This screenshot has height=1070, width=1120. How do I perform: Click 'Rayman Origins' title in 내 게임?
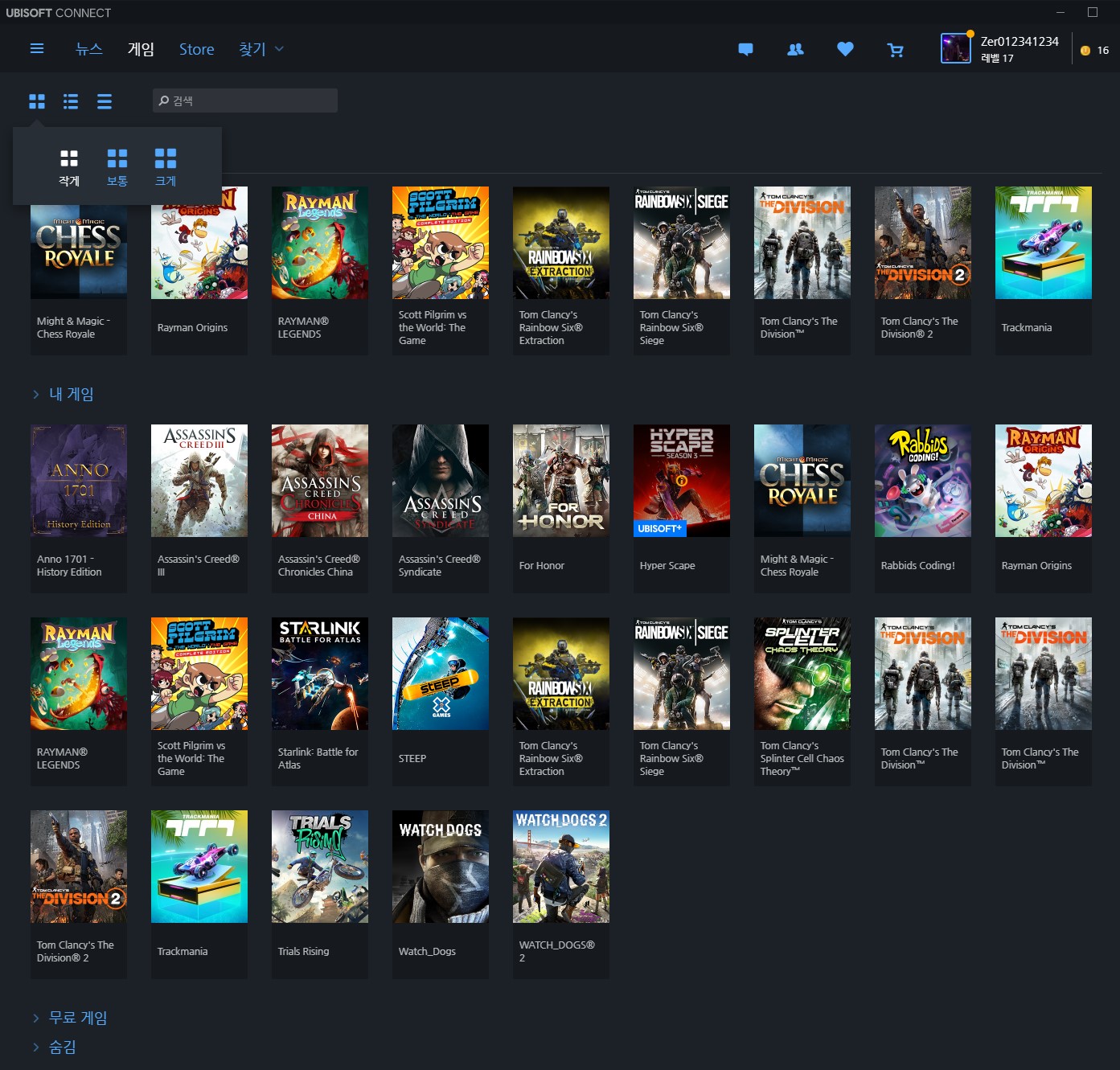1036,565
